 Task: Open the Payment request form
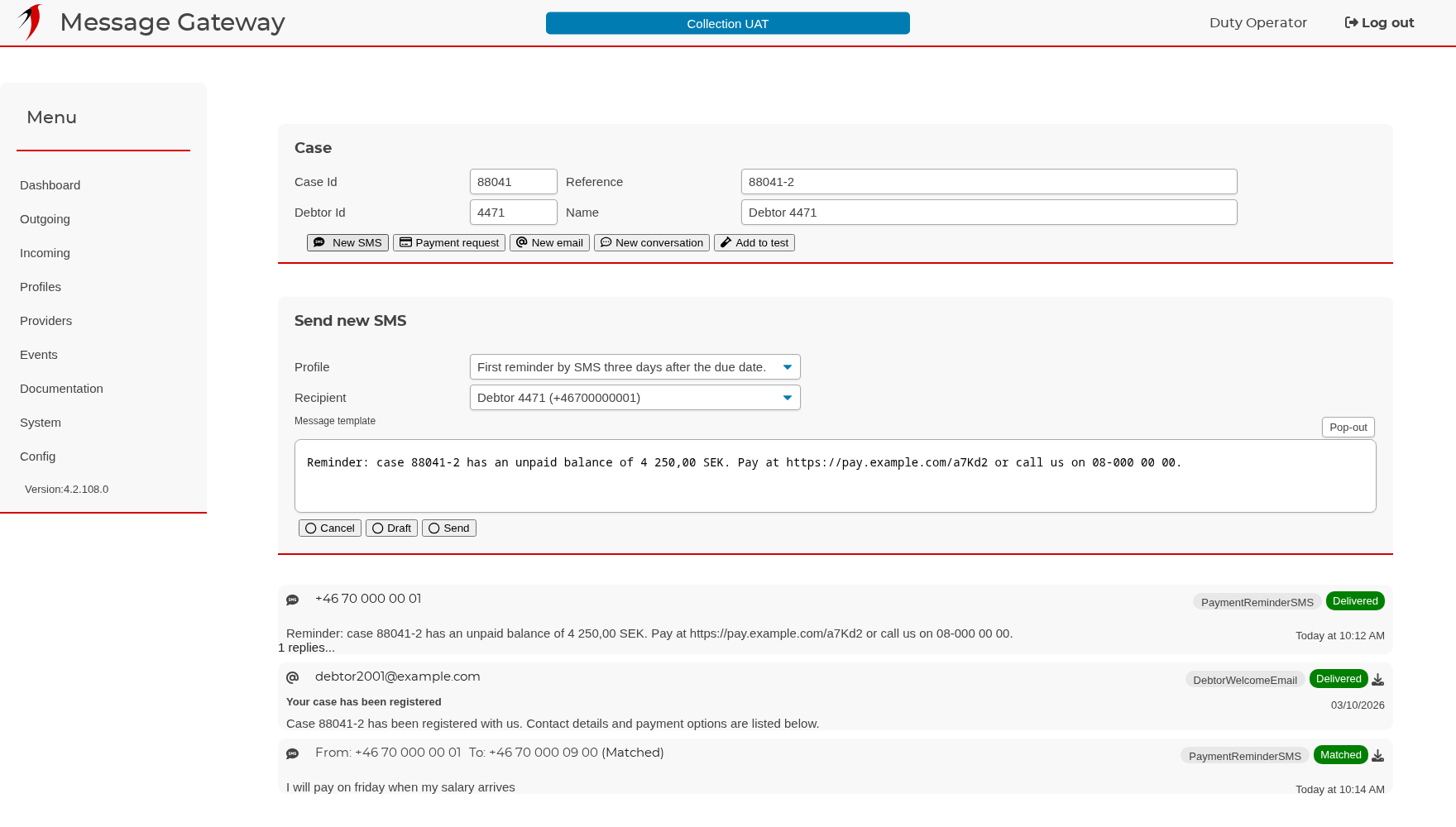click(x=449, y=242)
